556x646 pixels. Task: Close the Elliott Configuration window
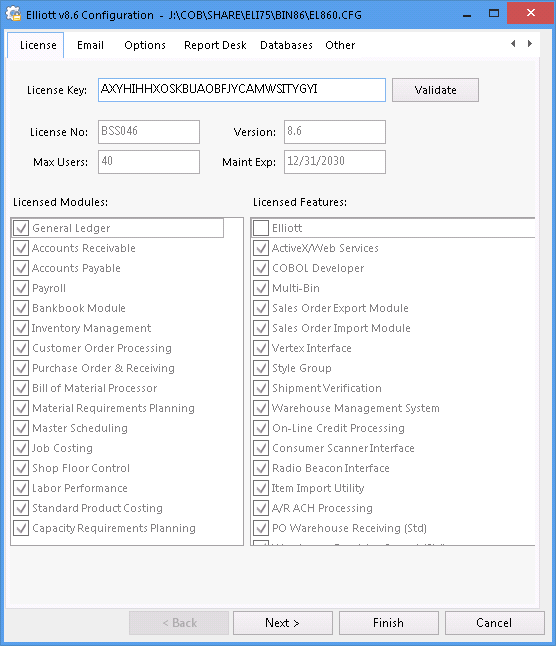(530, 13)
